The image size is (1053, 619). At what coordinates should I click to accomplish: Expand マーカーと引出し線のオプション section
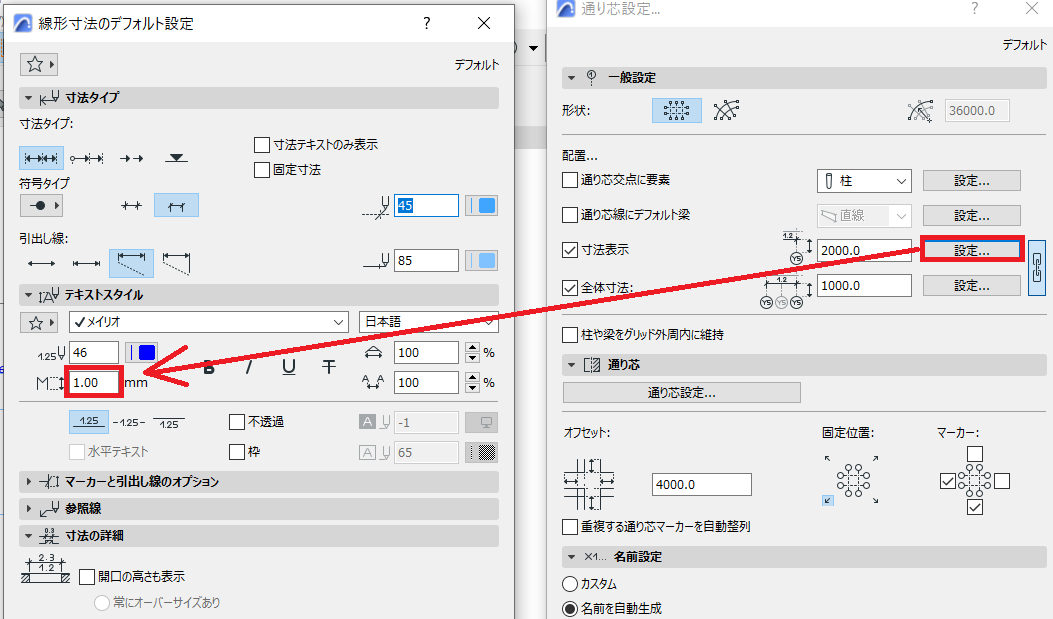coord(28,481)
